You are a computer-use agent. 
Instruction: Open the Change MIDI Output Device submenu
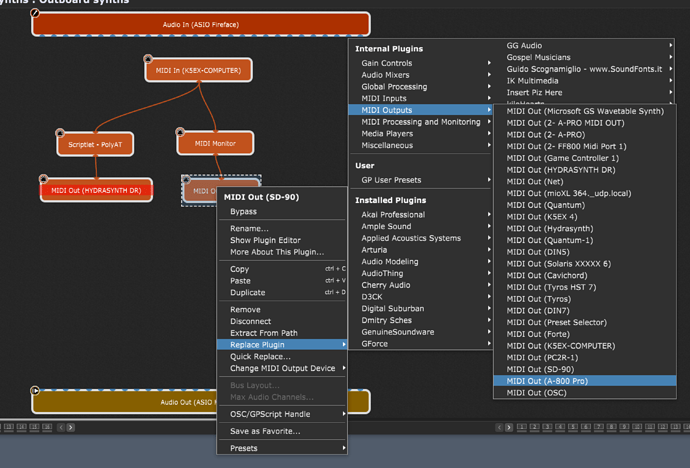[x=282, y=368]
